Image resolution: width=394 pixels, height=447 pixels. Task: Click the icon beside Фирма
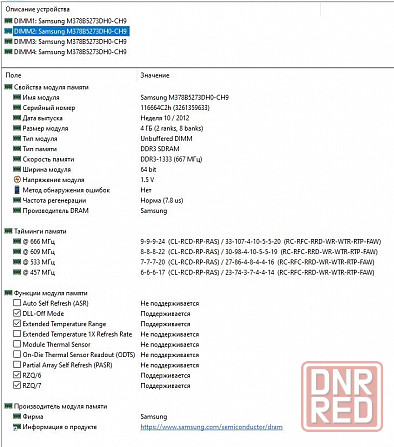pos(17,417)
